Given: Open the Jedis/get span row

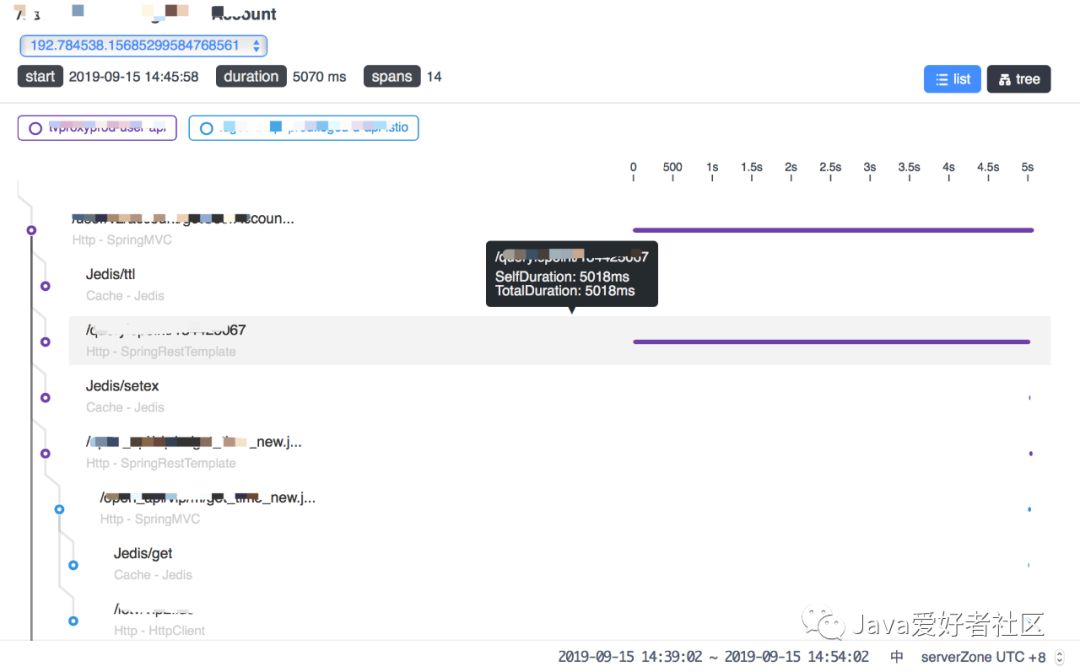Looking at the screenshot, I should click(x=559, y=564).
